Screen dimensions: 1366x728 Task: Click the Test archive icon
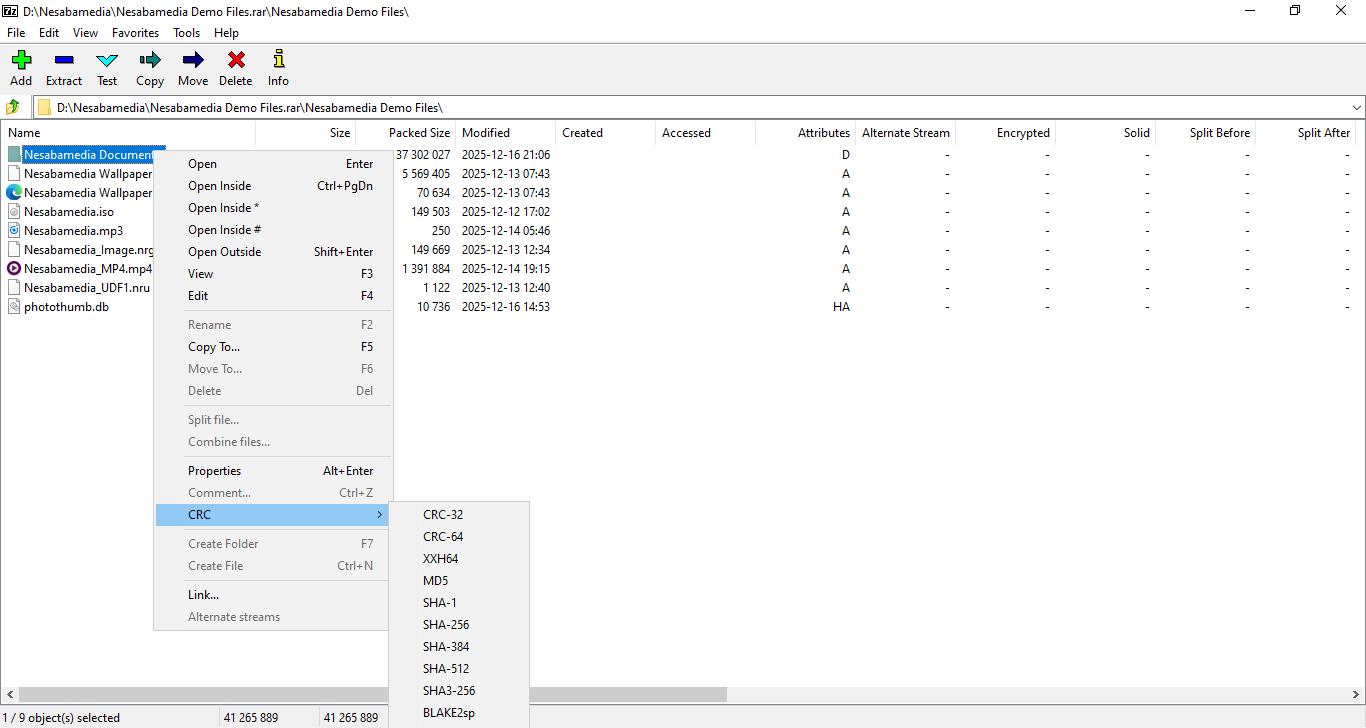click(x=107, y=61)
